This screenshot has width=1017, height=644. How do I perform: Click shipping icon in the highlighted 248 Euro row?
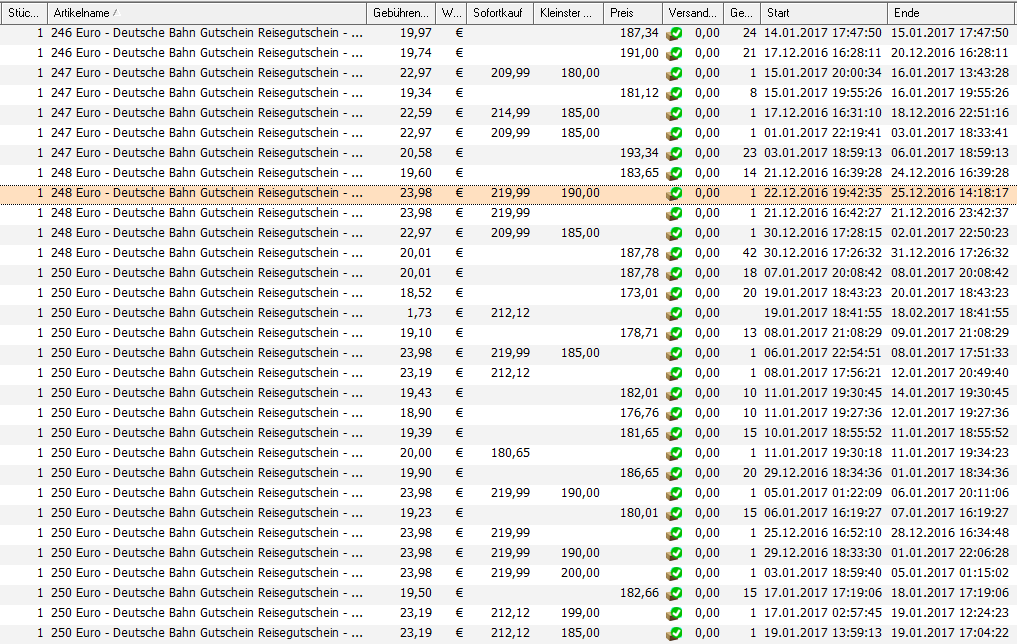(675, 193)
